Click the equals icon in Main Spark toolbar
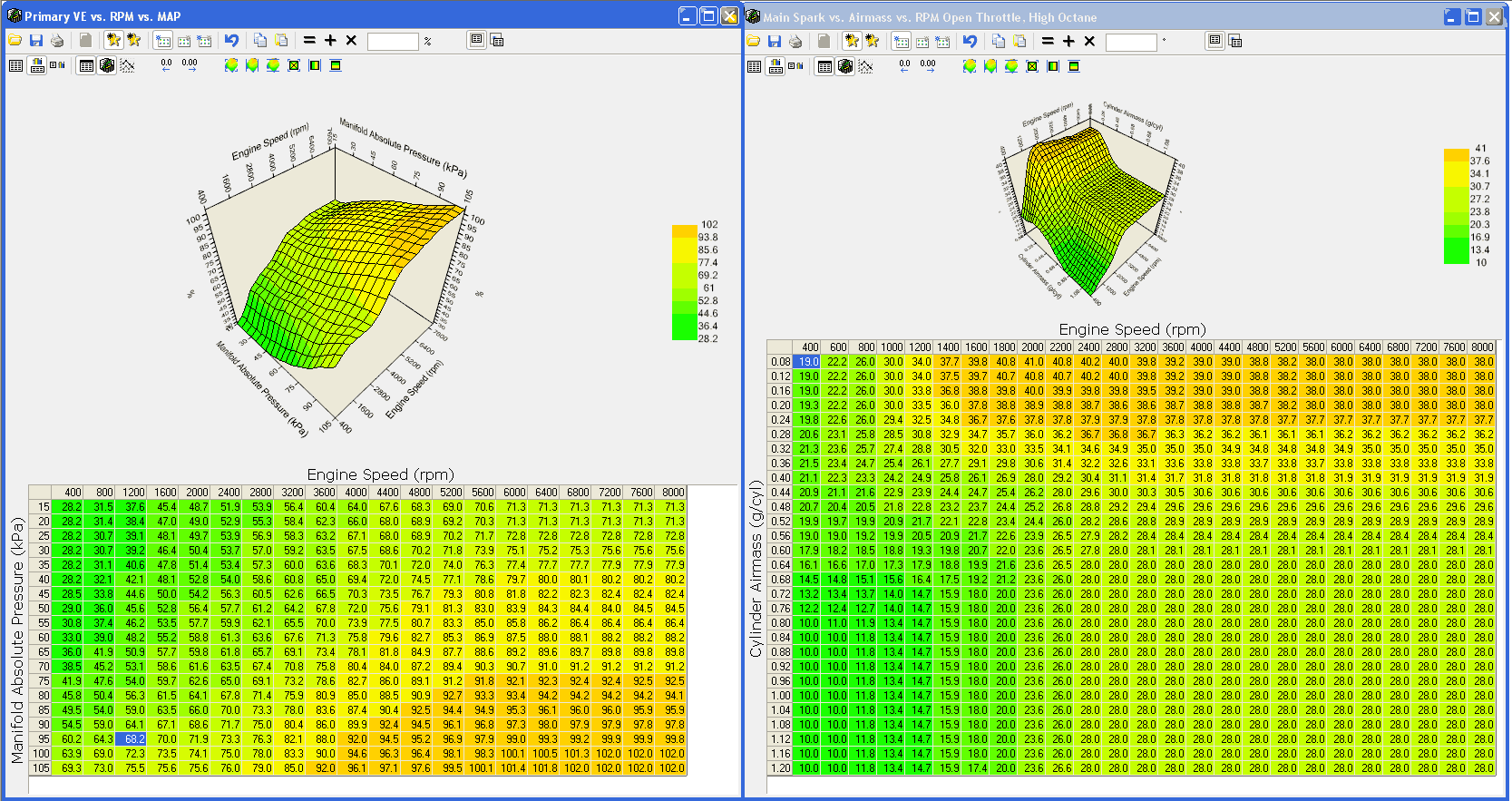The height and width of the screenshot is (801, 1512). click(1048, 41)
